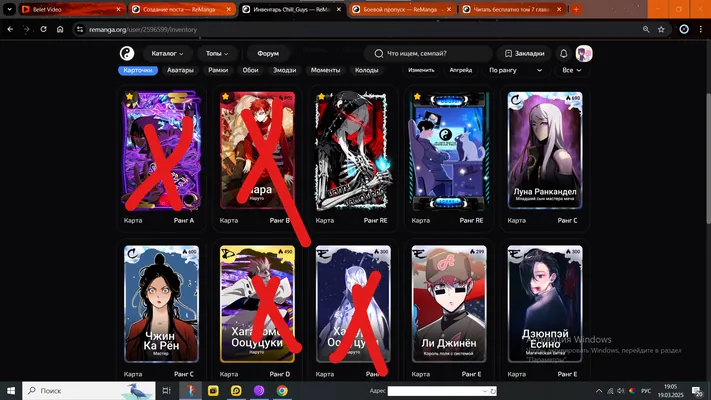Screen dimensions: 711x400
Task: Click the Апгрейд button
Action: (x=461, y=70)
